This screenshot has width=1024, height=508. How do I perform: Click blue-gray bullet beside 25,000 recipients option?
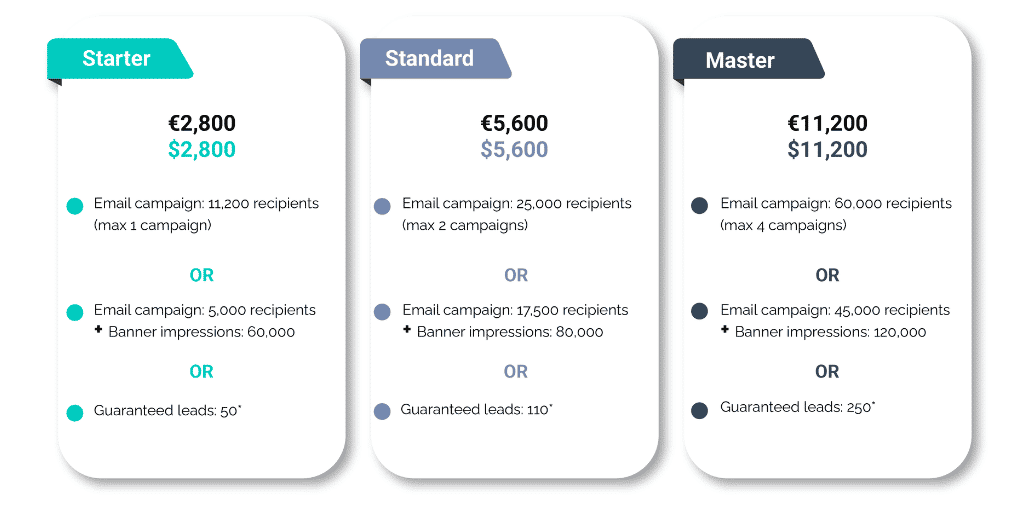[382, 207]
